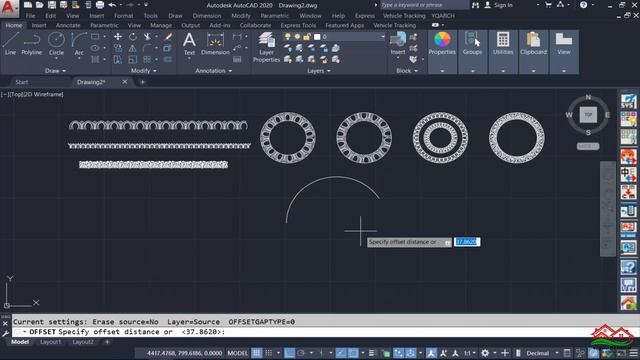Select the Hatch tool
This screenshot has height=360, width=640.
(x=95, y=60)
